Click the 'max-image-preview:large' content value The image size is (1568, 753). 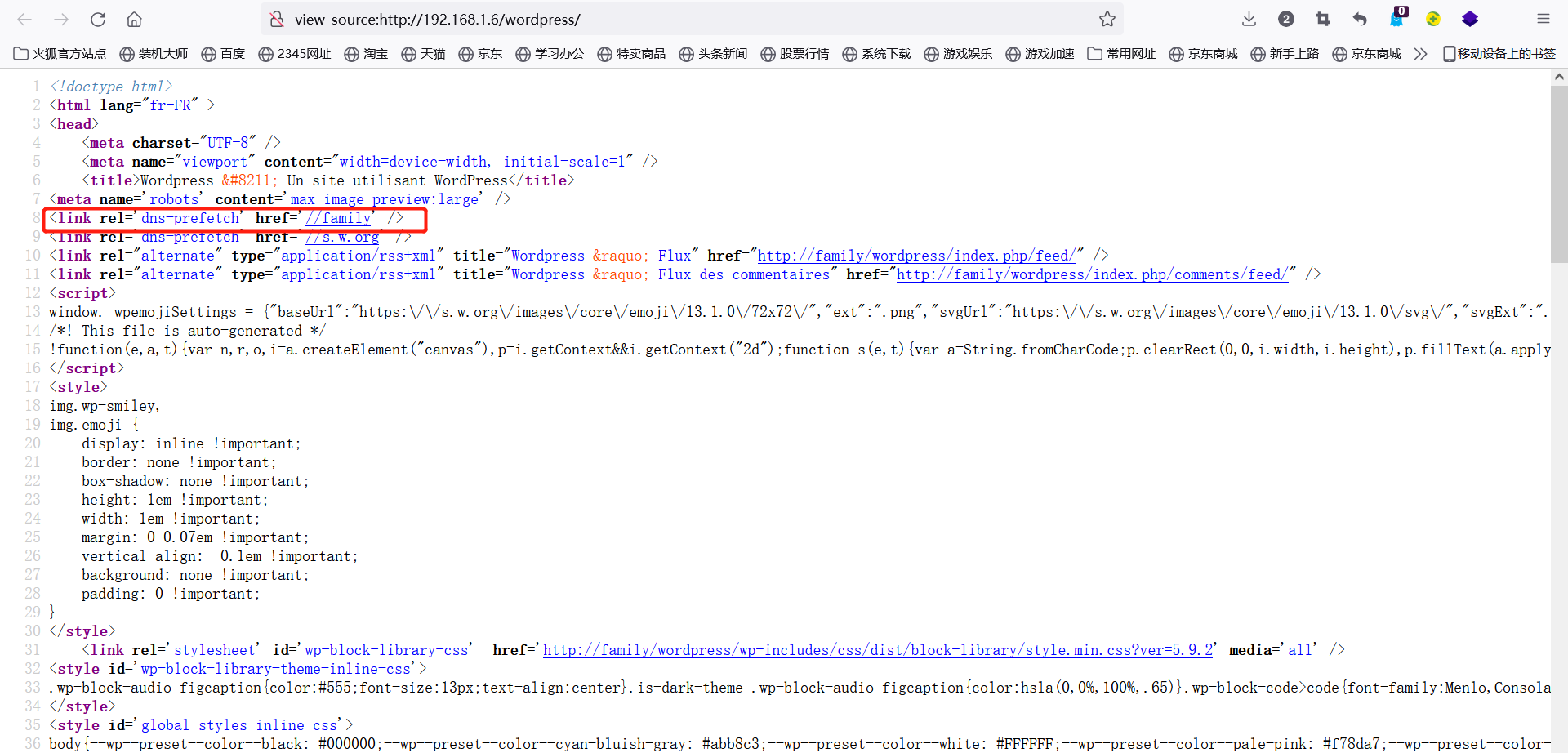click(385, 199)
